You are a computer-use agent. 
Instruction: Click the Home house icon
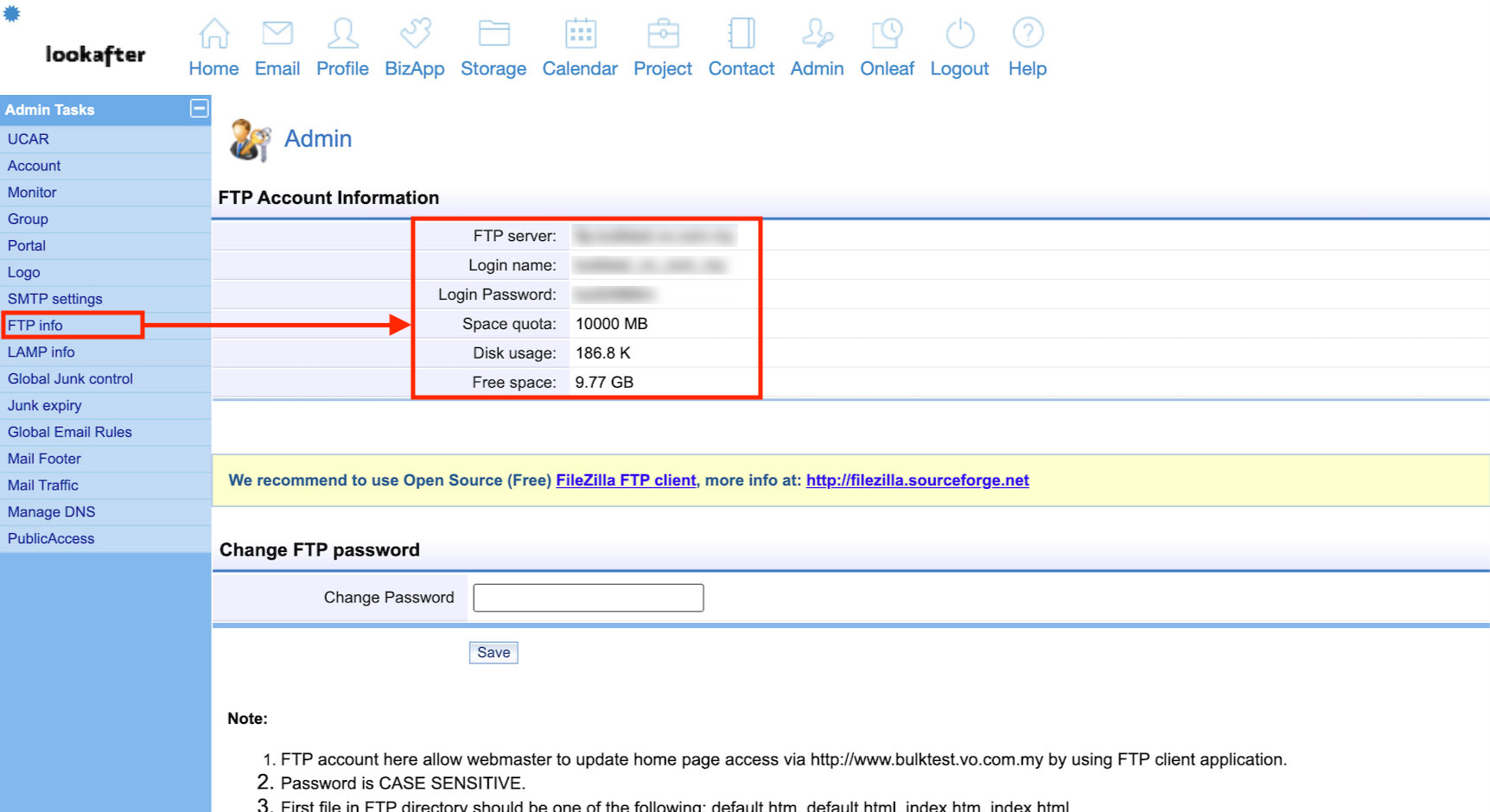[213, 34]
